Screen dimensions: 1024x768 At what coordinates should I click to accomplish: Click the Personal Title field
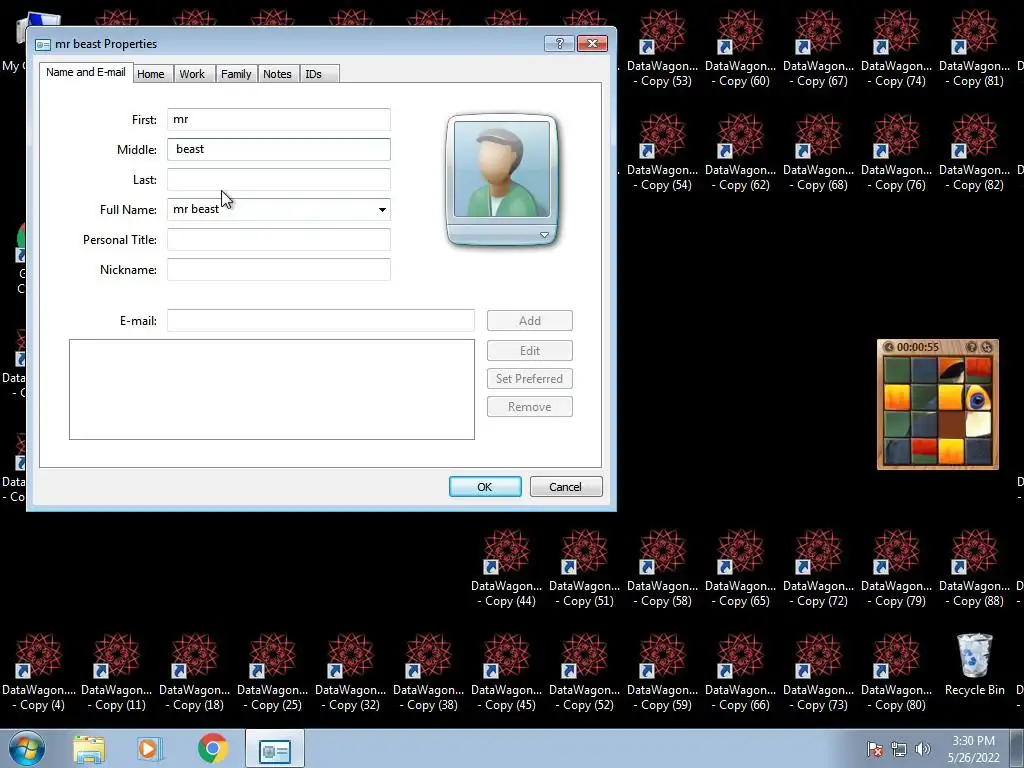[x=279, y=240]
